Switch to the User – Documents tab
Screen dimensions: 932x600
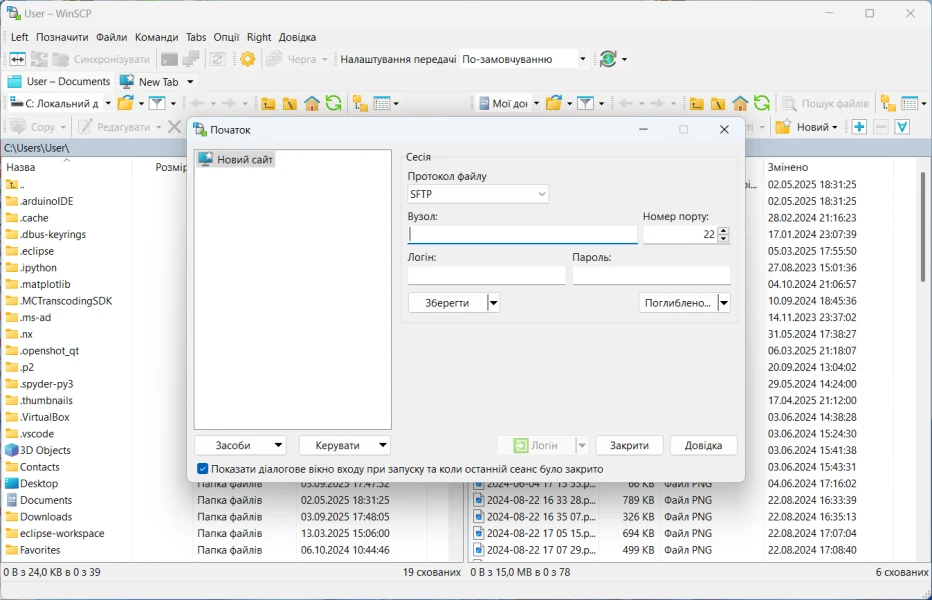pyautogui.click(x=59, y=81)
